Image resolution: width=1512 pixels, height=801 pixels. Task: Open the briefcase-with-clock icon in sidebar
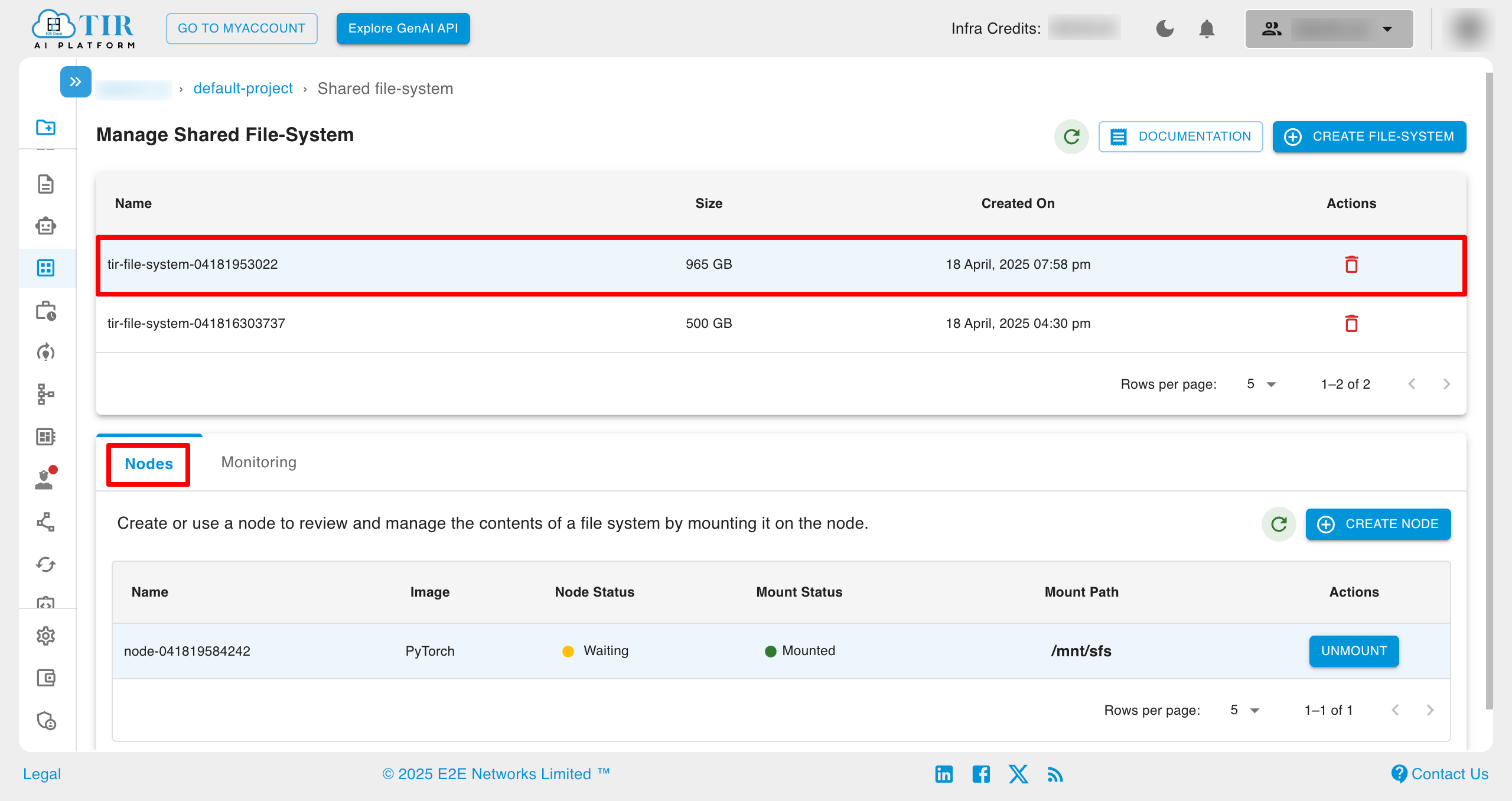click(x=45, y=311)
